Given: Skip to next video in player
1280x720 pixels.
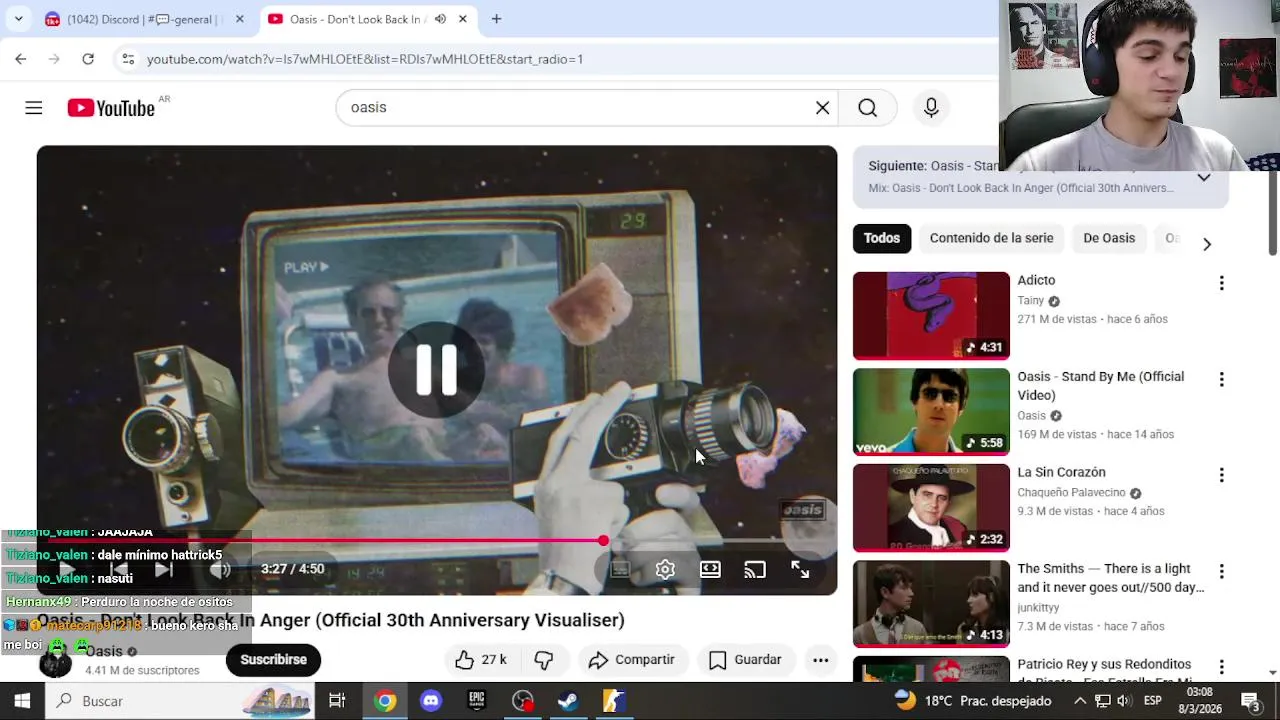Looking at the screenshot, I should click(164, 569).
